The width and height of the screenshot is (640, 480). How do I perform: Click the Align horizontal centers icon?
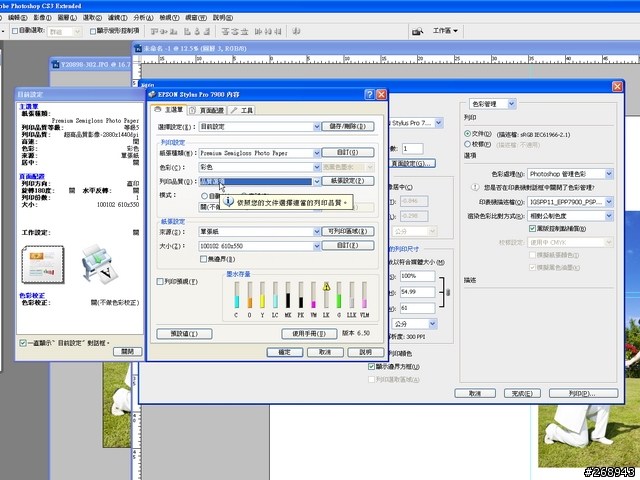[x=197, y=31]
